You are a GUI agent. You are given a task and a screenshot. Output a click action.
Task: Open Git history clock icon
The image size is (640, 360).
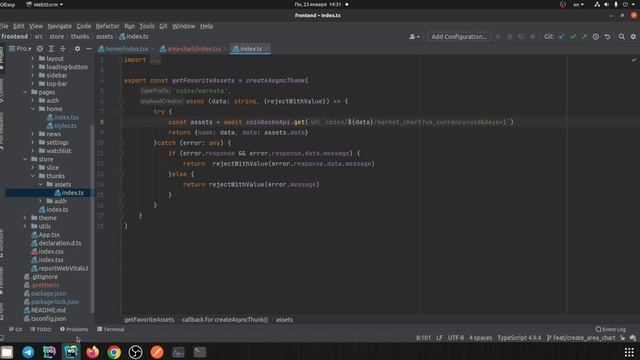596,37
